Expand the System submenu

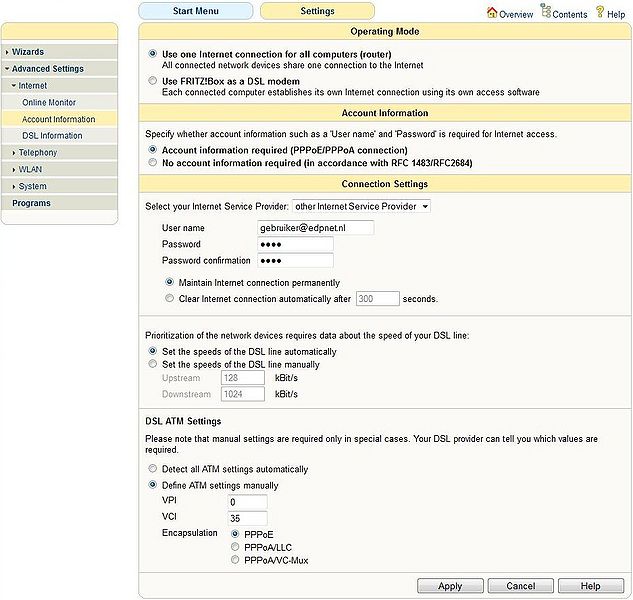(x=59, y=187)
